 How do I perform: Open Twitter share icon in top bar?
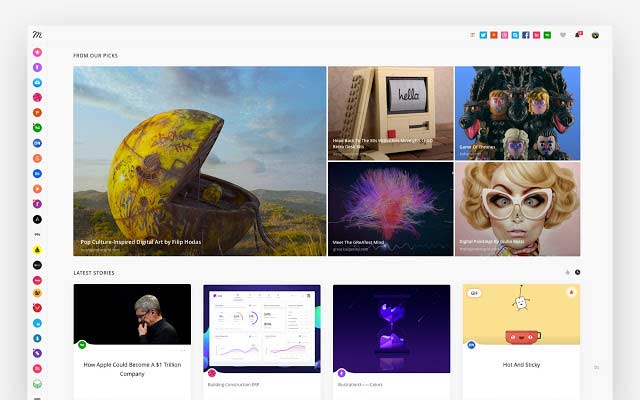(483, 35)
